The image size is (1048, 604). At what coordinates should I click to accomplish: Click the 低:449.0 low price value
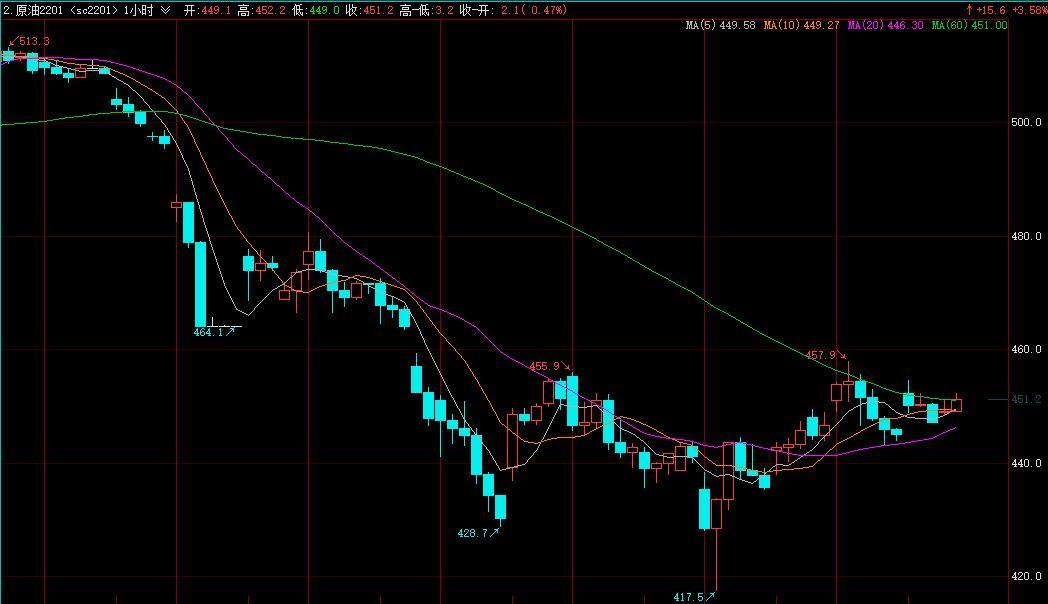click(x=315, y=10)
